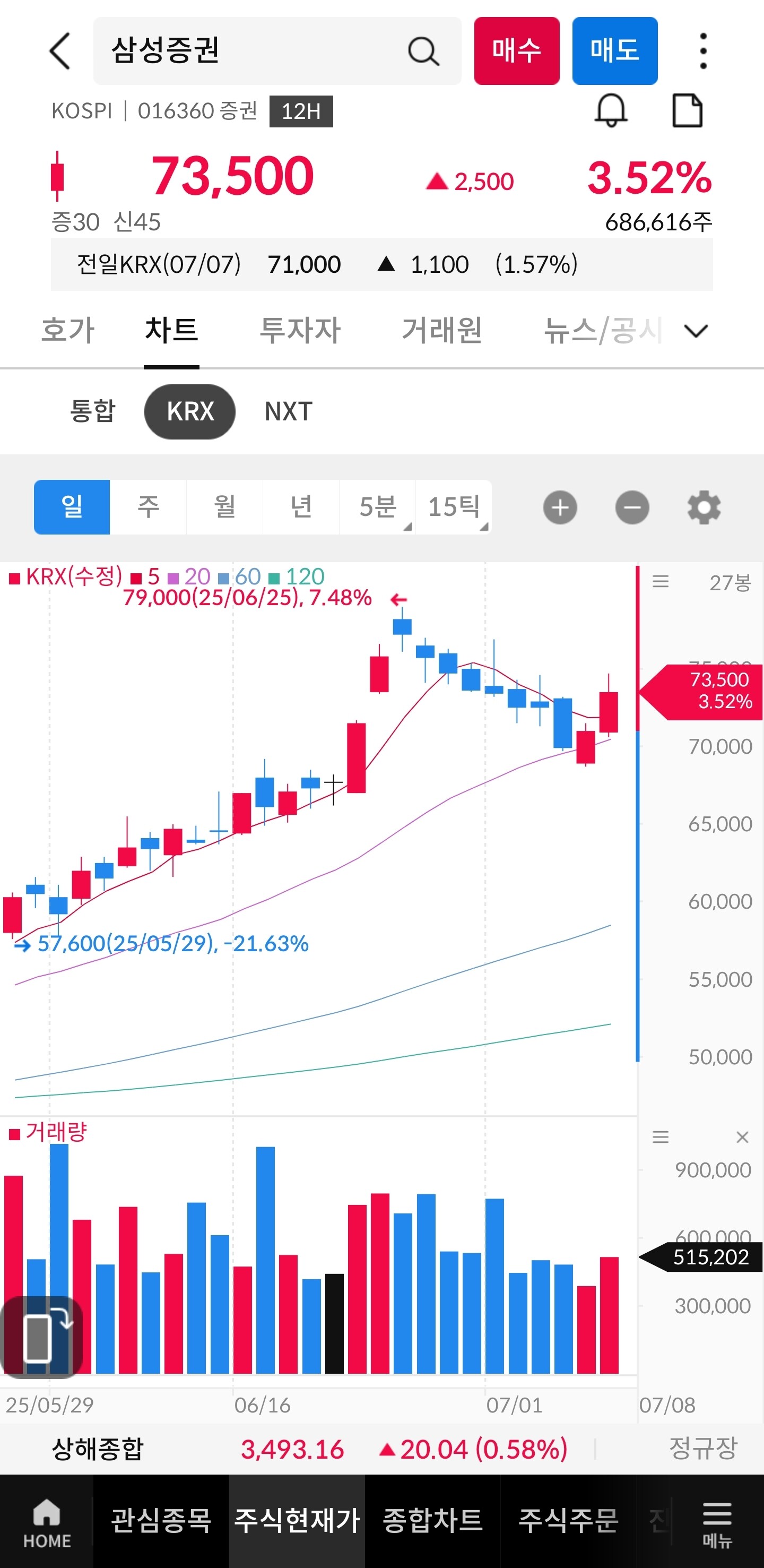Screen dimensions: 764x1568
Task: Tap the search magnifier icon
Action: tap(423, 51)
